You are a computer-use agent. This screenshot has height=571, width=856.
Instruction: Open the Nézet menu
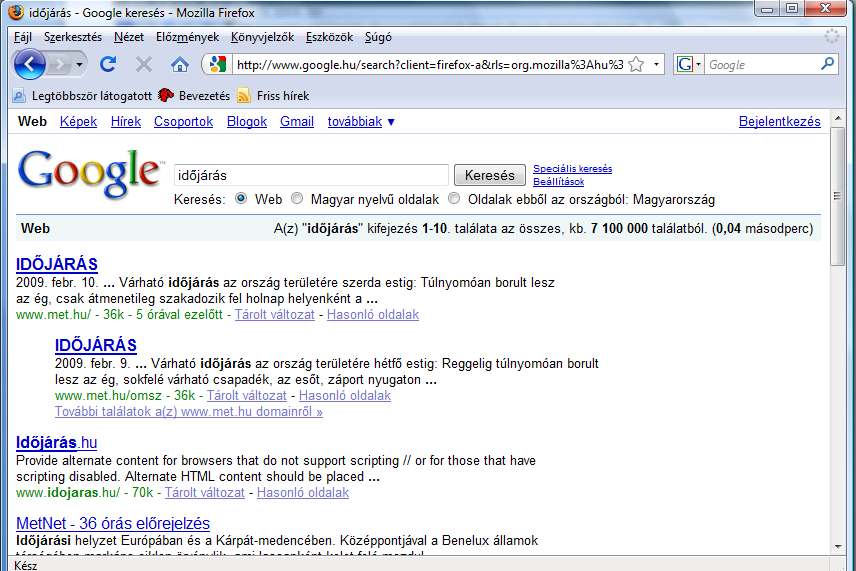tap(129, 37)
